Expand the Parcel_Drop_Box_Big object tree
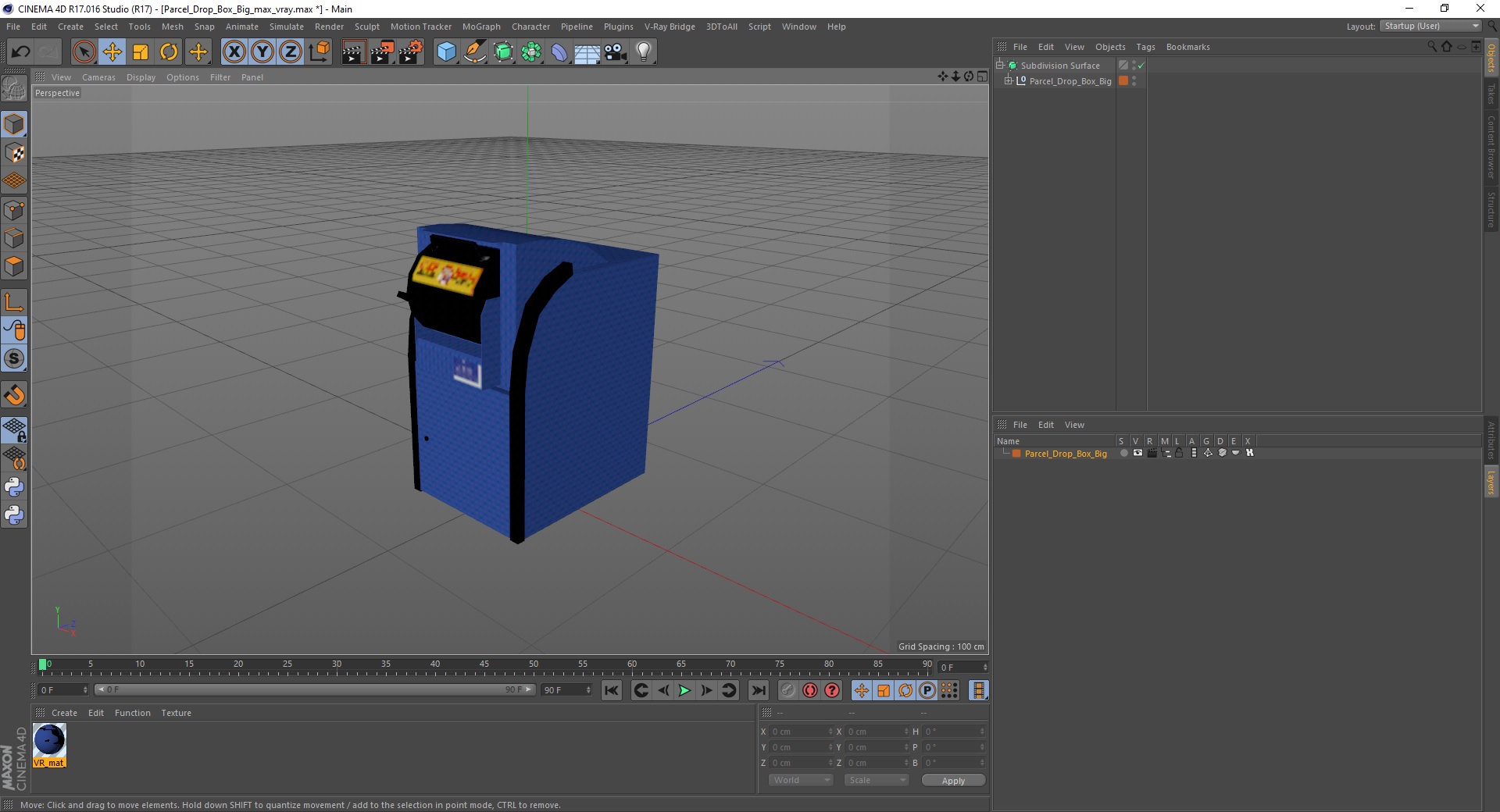1500x812 pixels. (1008, 80)
